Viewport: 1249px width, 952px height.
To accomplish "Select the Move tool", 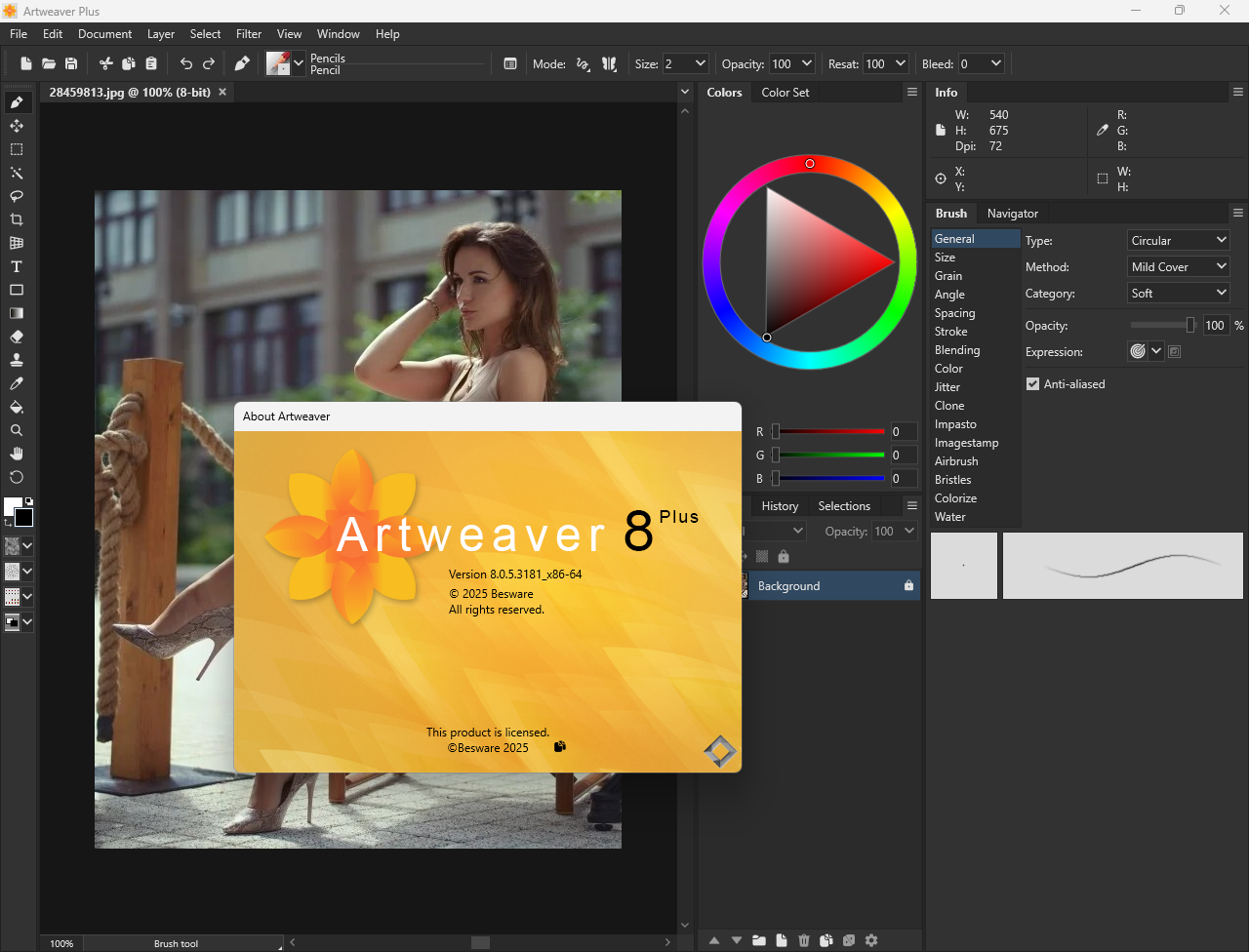I will pos(17,126).
